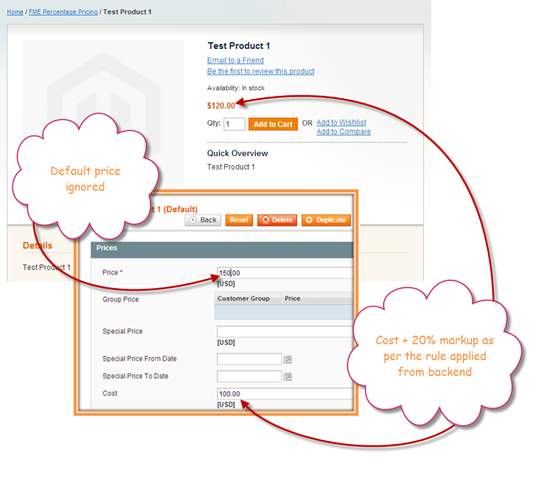560x478 pixels.
Task: Click the circle icon on Back button
Action: [x=193, y=220]
